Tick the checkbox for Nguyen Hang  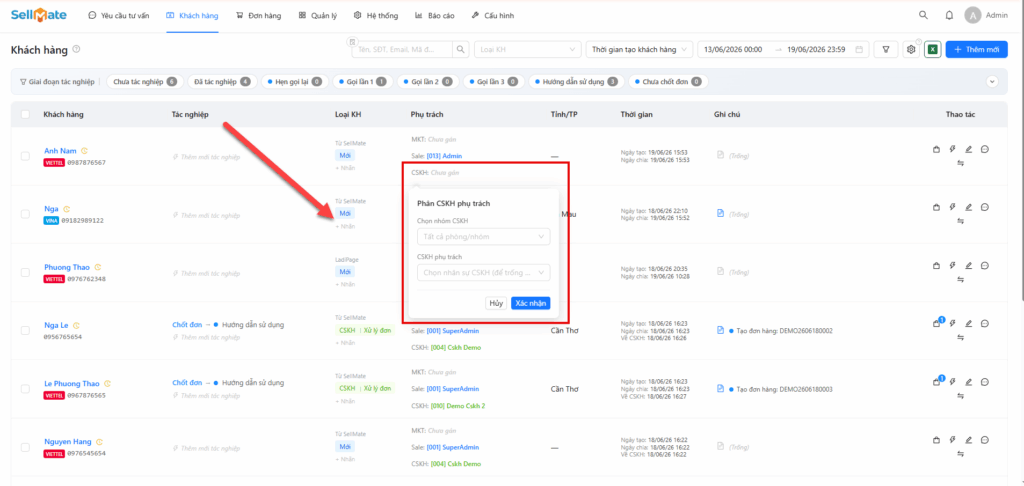click(25, 447)
